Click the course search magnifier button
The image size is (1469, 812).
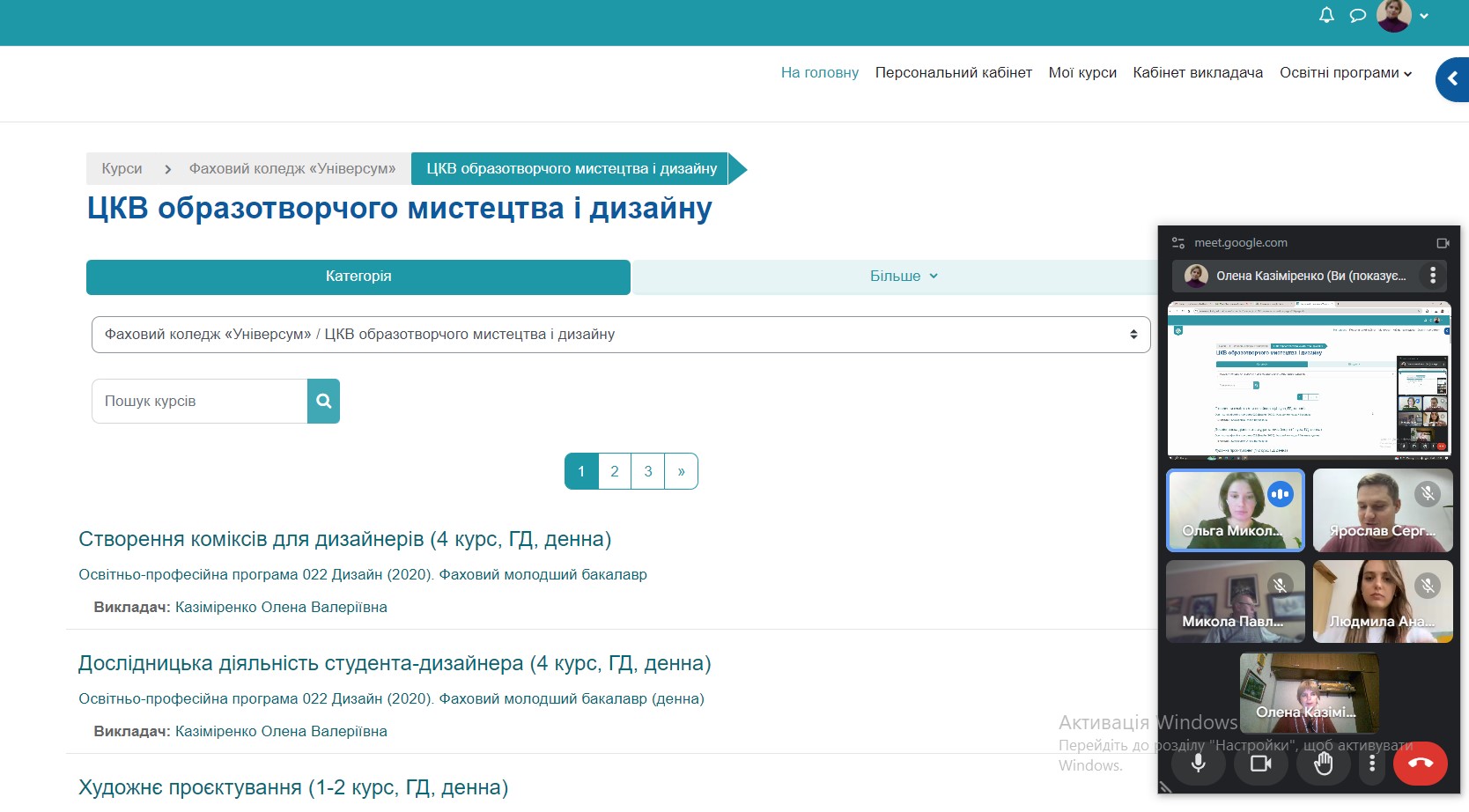[x=323, y=401]
